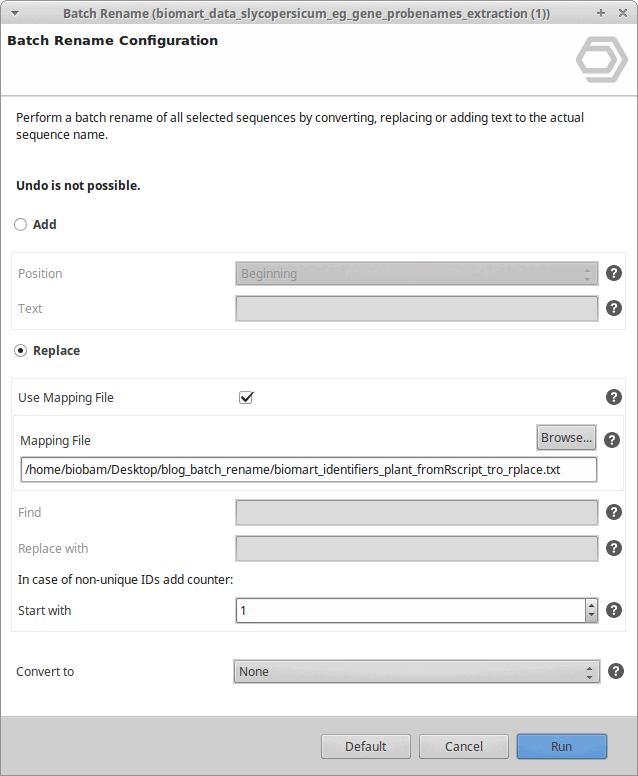The width and height of the screenshot is (638, 776).
Task: Cancel the Batch Rename dialog
Action: click(464, 746)
